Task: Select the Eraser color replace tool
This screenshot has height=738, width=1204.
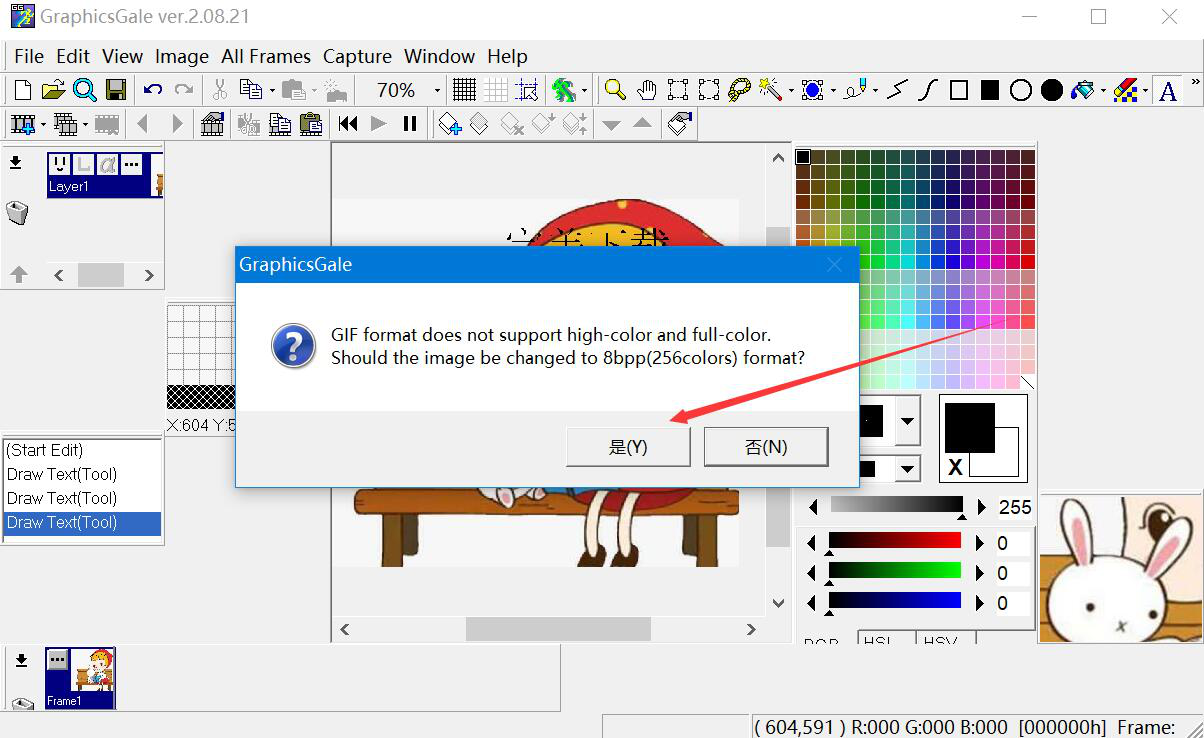Action: pyautogui.click(x=1127, y=91)
